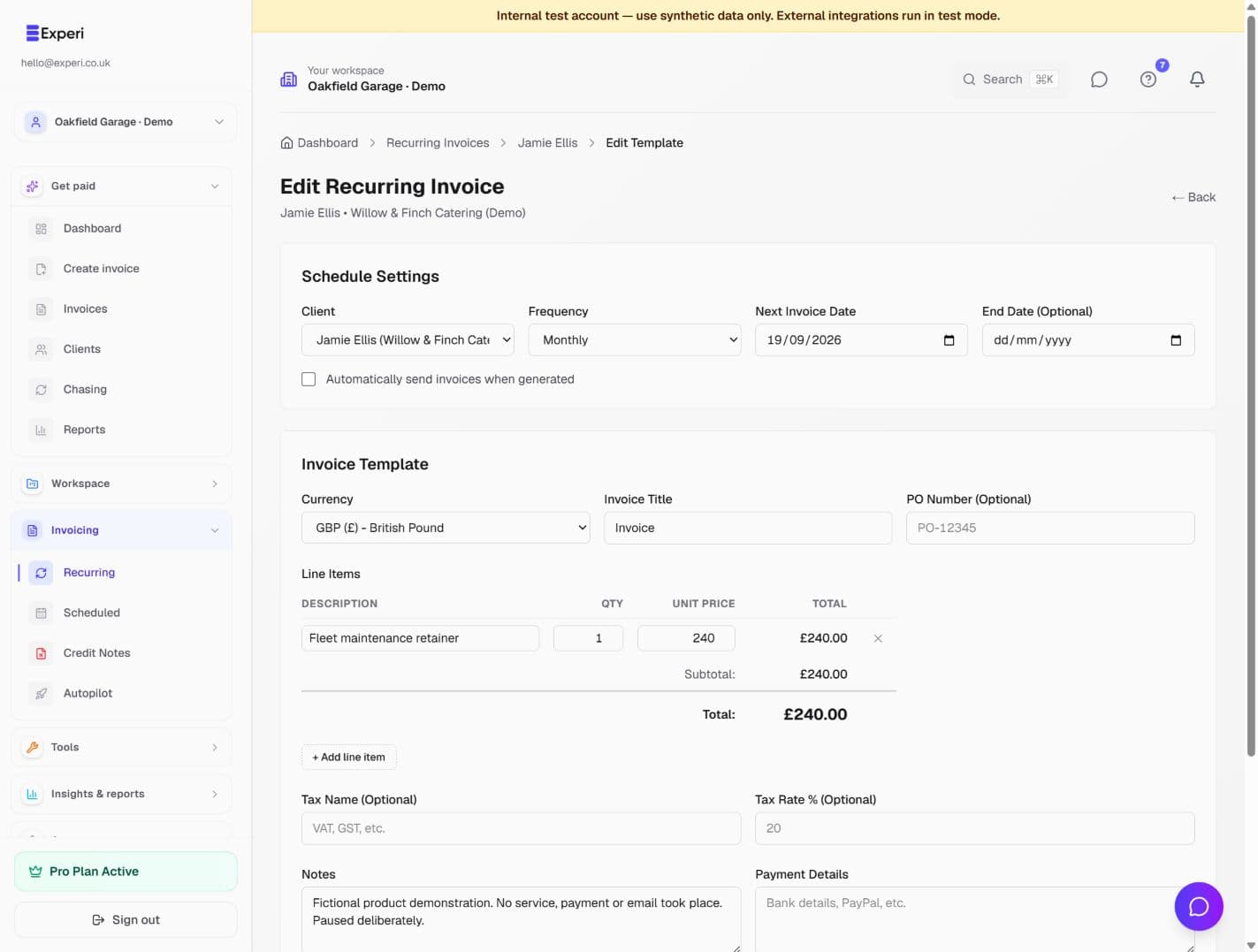Collapse the Invoicing section
The height and width of the screenshot is (952, 1258).
point(215,530)
